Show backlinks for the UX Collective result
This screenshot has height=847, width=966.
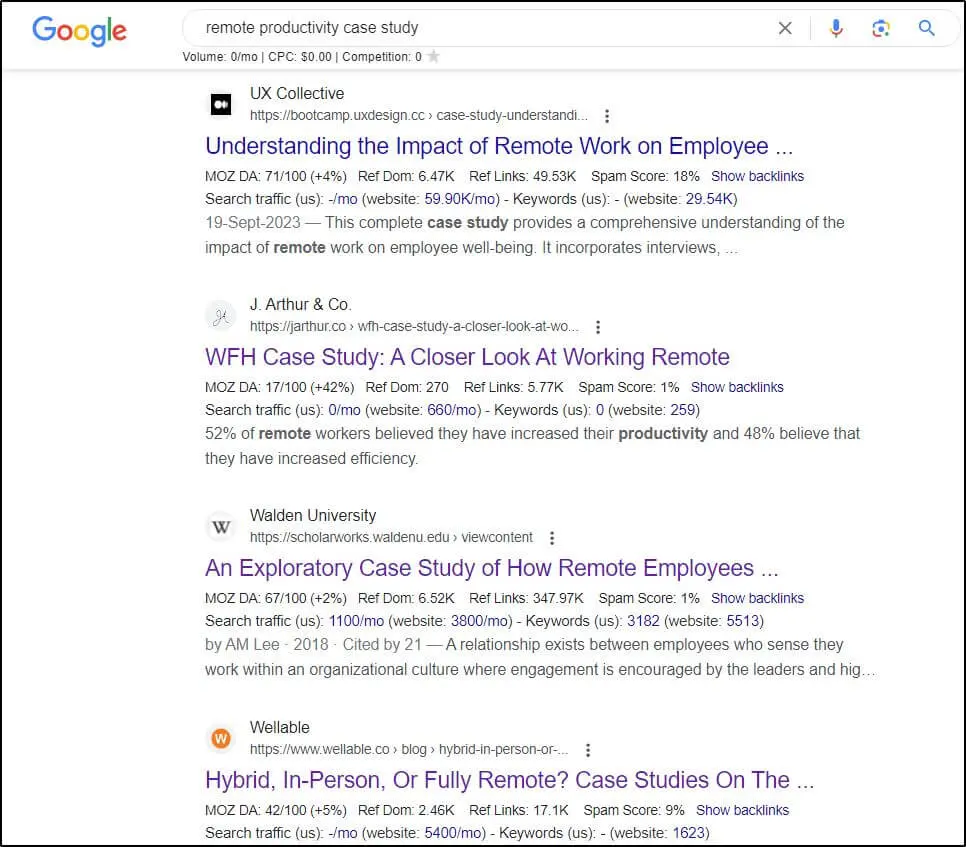point(757,175)
